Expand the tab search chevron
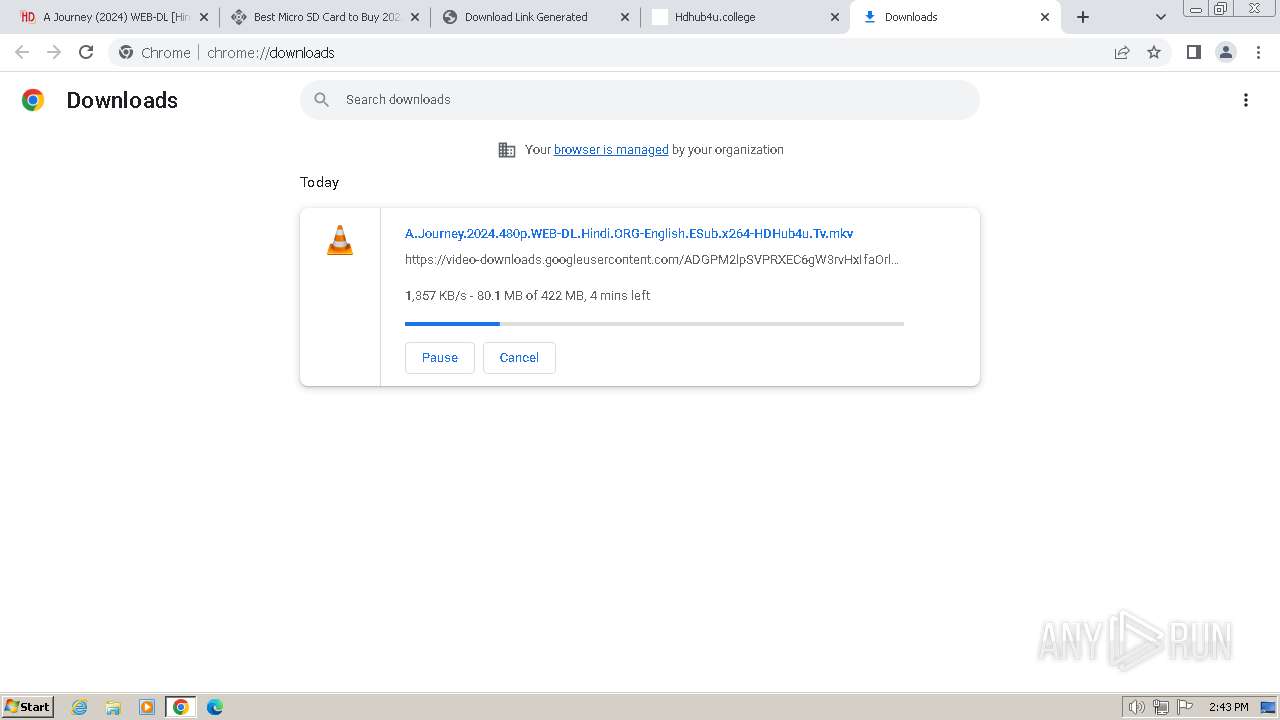The height and width of the screenshot is (720, 1280). tap(1161, 17)
